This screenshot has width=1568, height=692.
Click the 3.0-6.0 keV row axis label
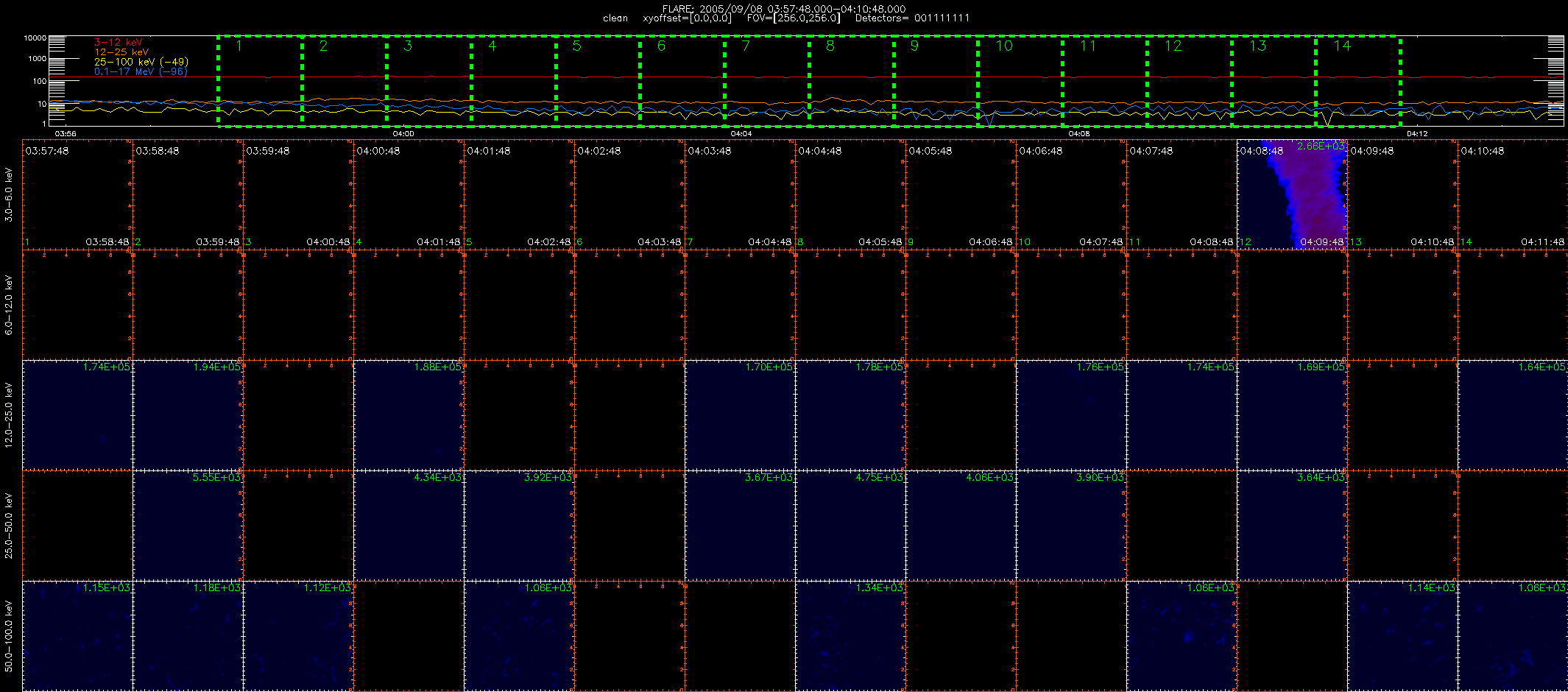pyautogui.click(x=9, y=194)
